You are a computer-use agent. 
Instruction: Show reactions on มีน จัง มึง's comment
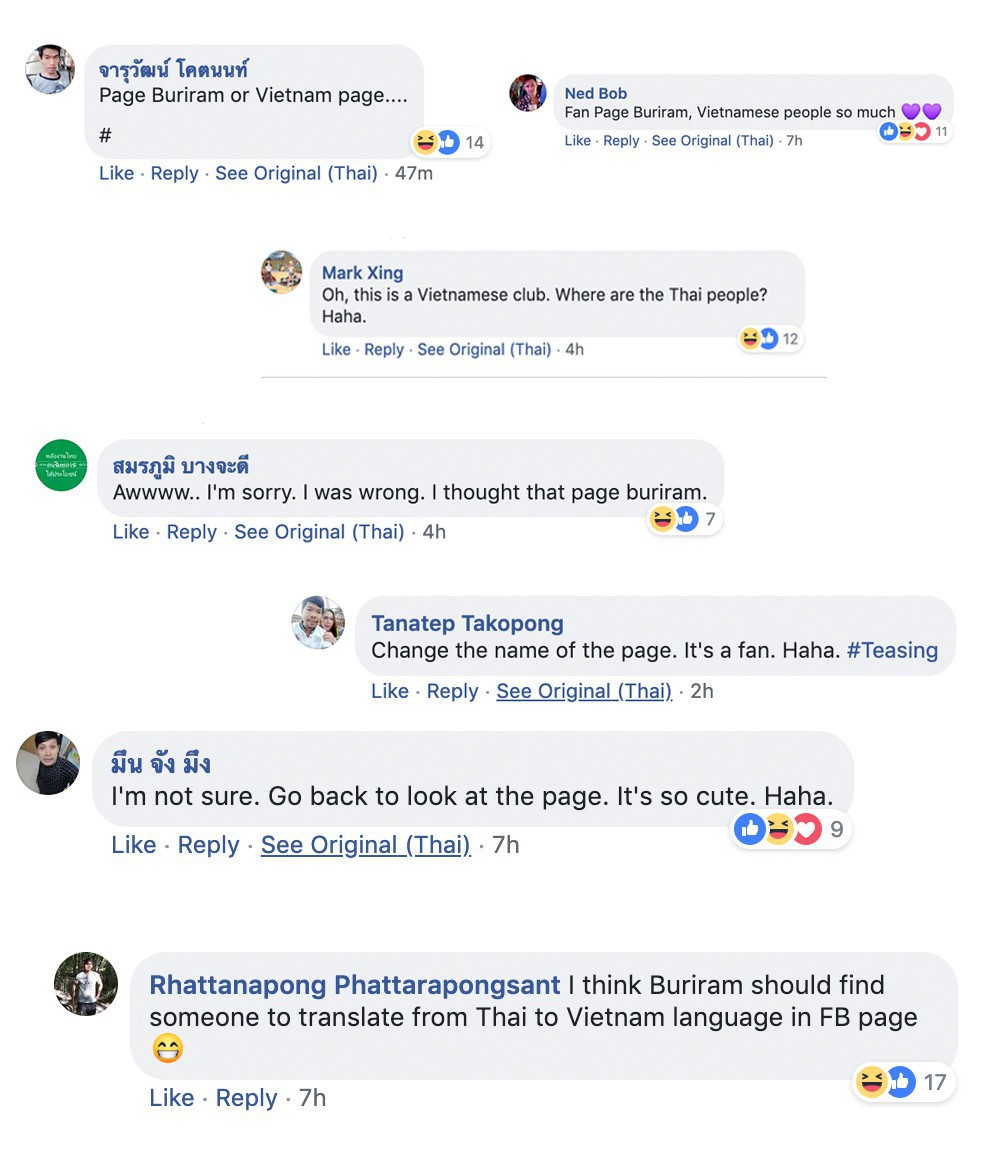point(778,829)
